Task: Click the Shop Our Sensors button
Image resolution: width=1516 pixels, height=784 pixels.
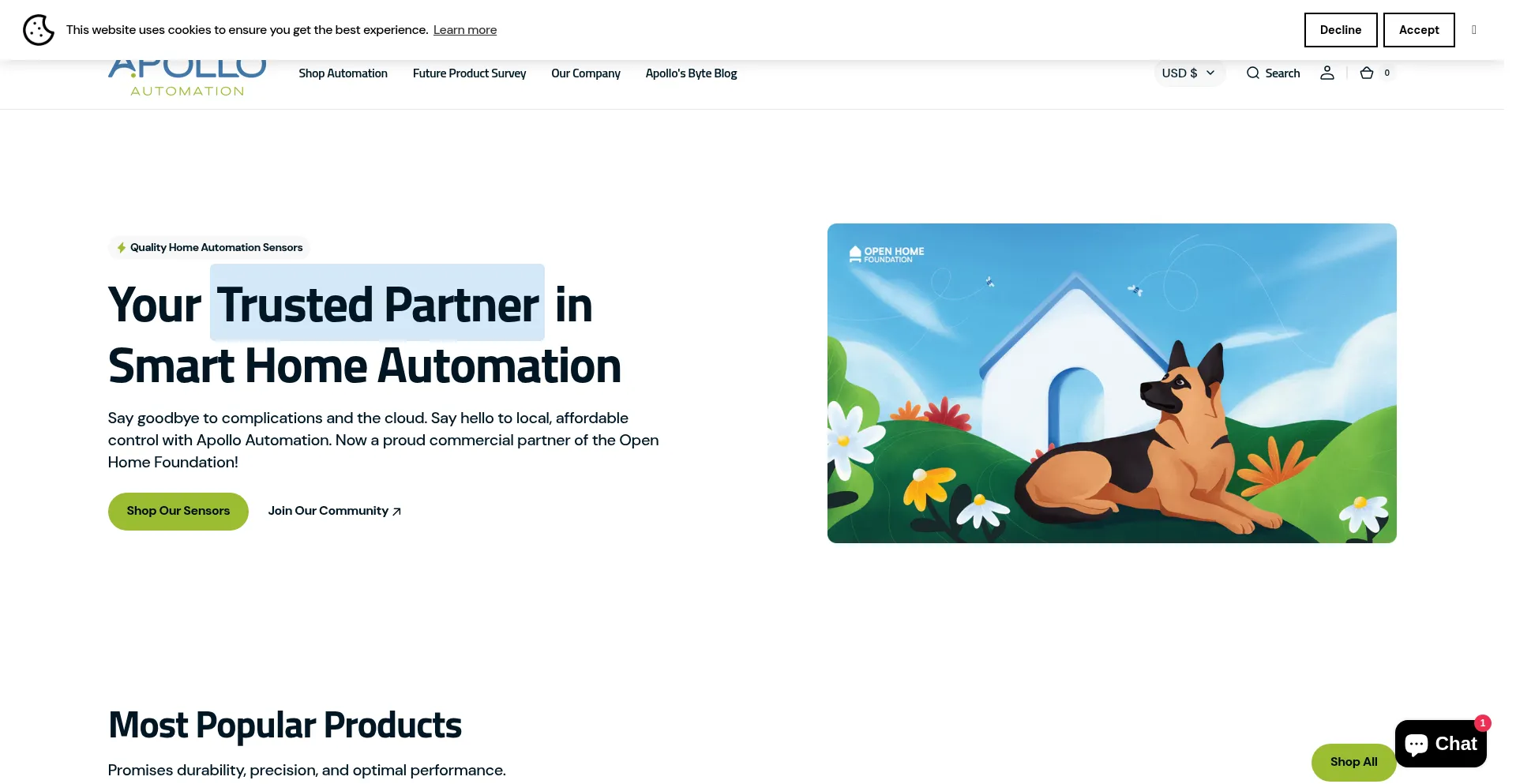Action: (178, 511)
